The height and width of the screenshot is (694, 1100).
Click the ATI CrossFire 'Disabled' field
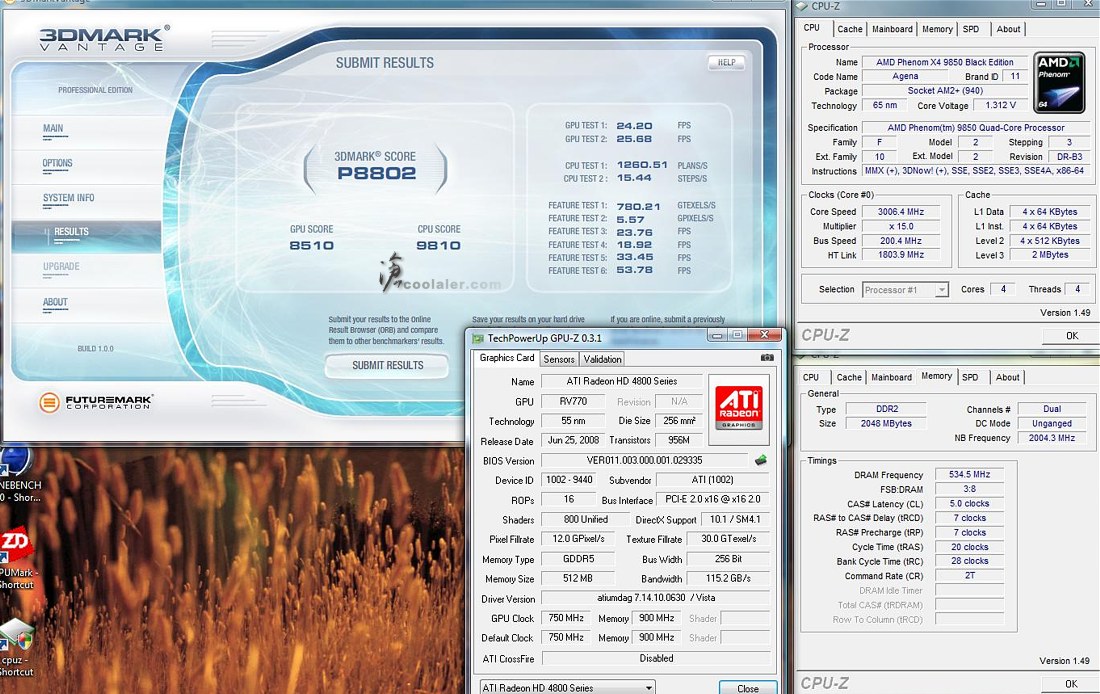point(656,658)
